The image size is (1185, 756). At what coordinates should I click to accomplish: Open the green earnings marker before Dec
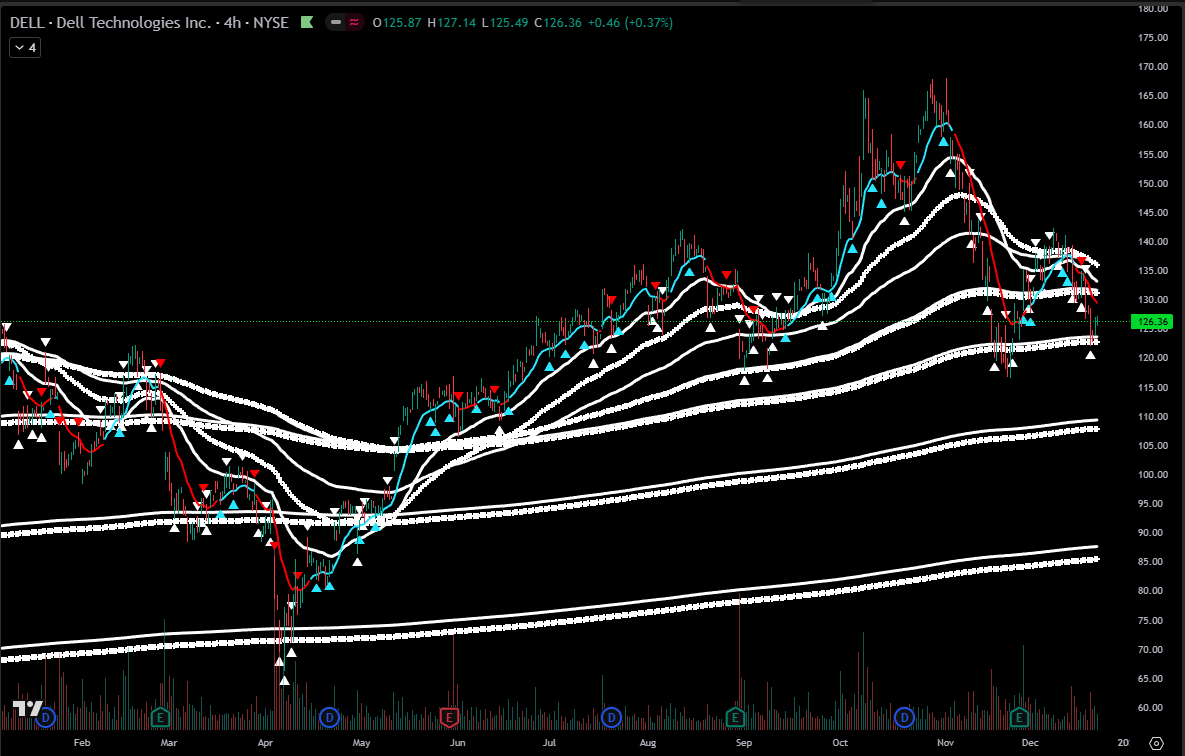(x=1019, y=717)
